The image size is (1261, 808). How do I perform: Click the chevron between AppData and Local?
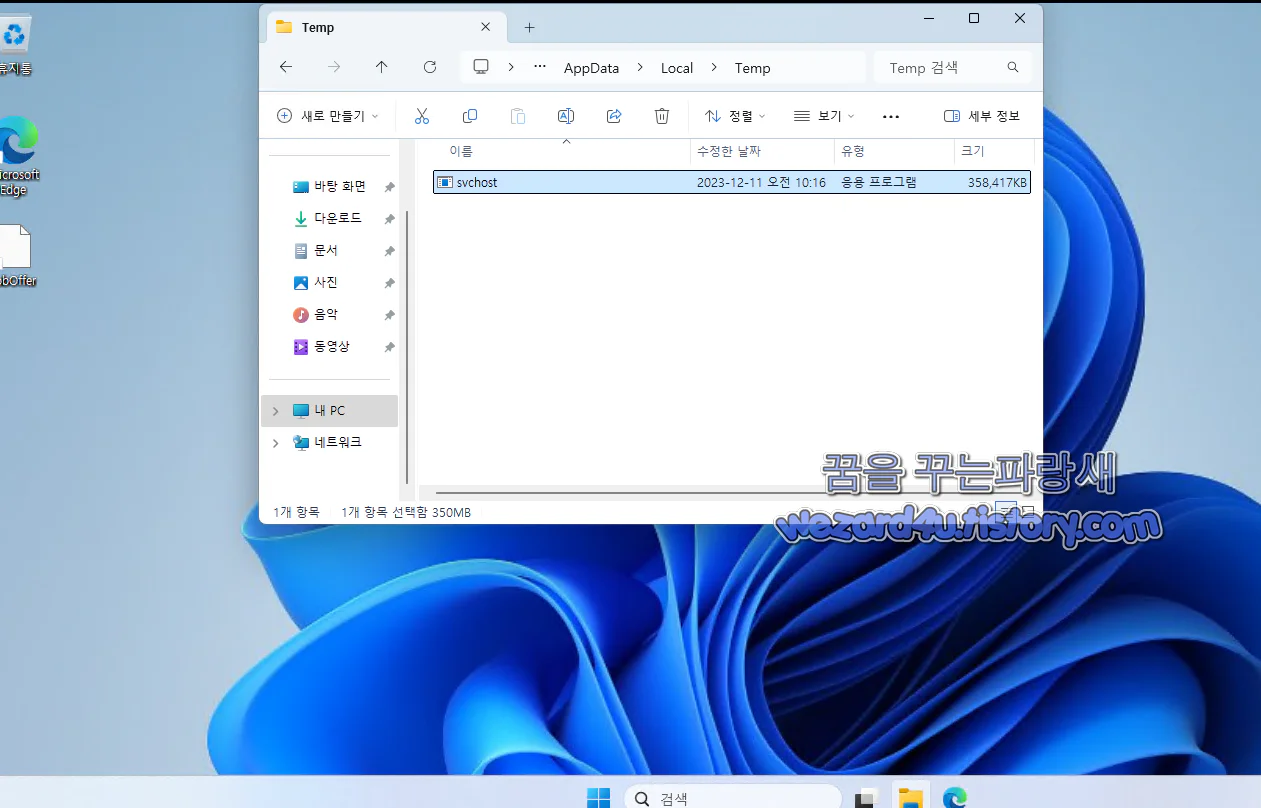pos(640,68)
